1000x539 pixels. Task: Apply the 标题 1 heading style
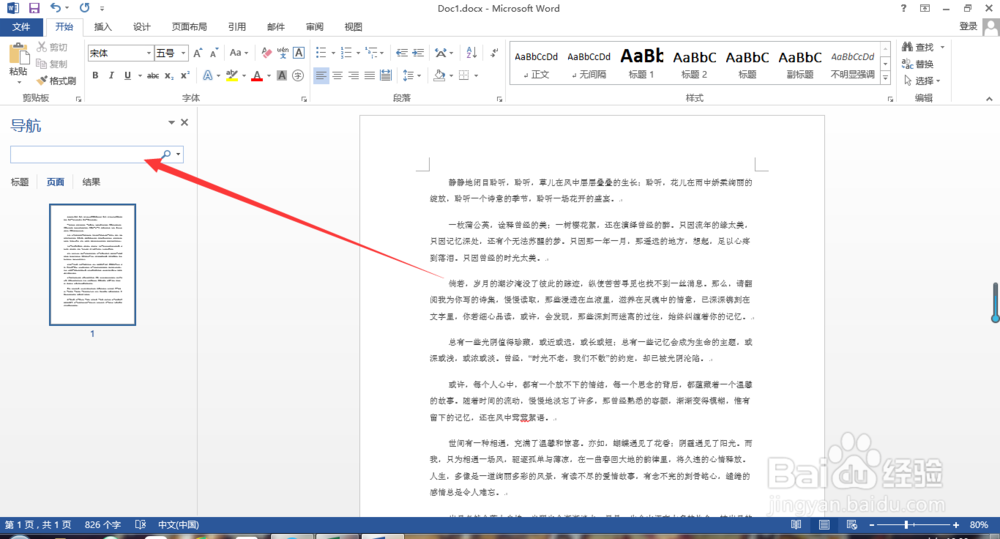pos(642,64)
